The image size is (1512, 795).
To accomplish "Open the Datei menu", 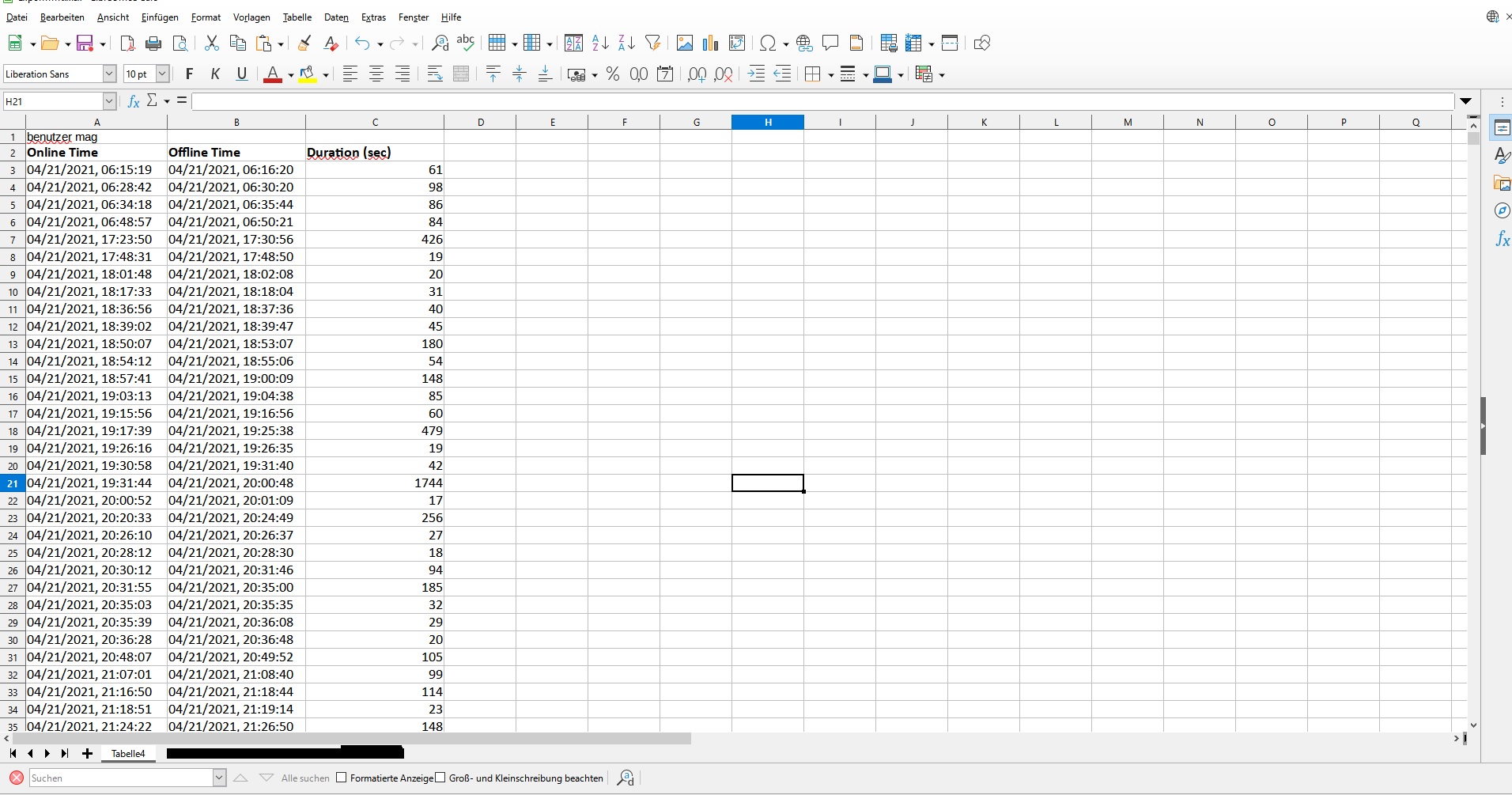I will tap(17, 17).
